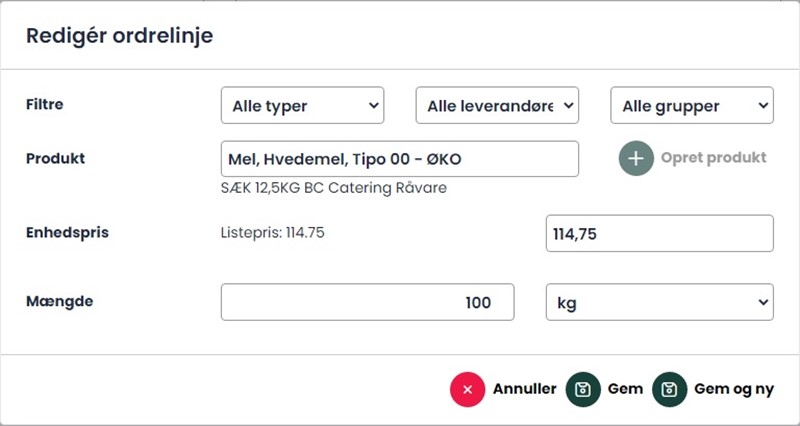
Task: Click the Gem og ny save icon
Action: click(x=669, y=389)
